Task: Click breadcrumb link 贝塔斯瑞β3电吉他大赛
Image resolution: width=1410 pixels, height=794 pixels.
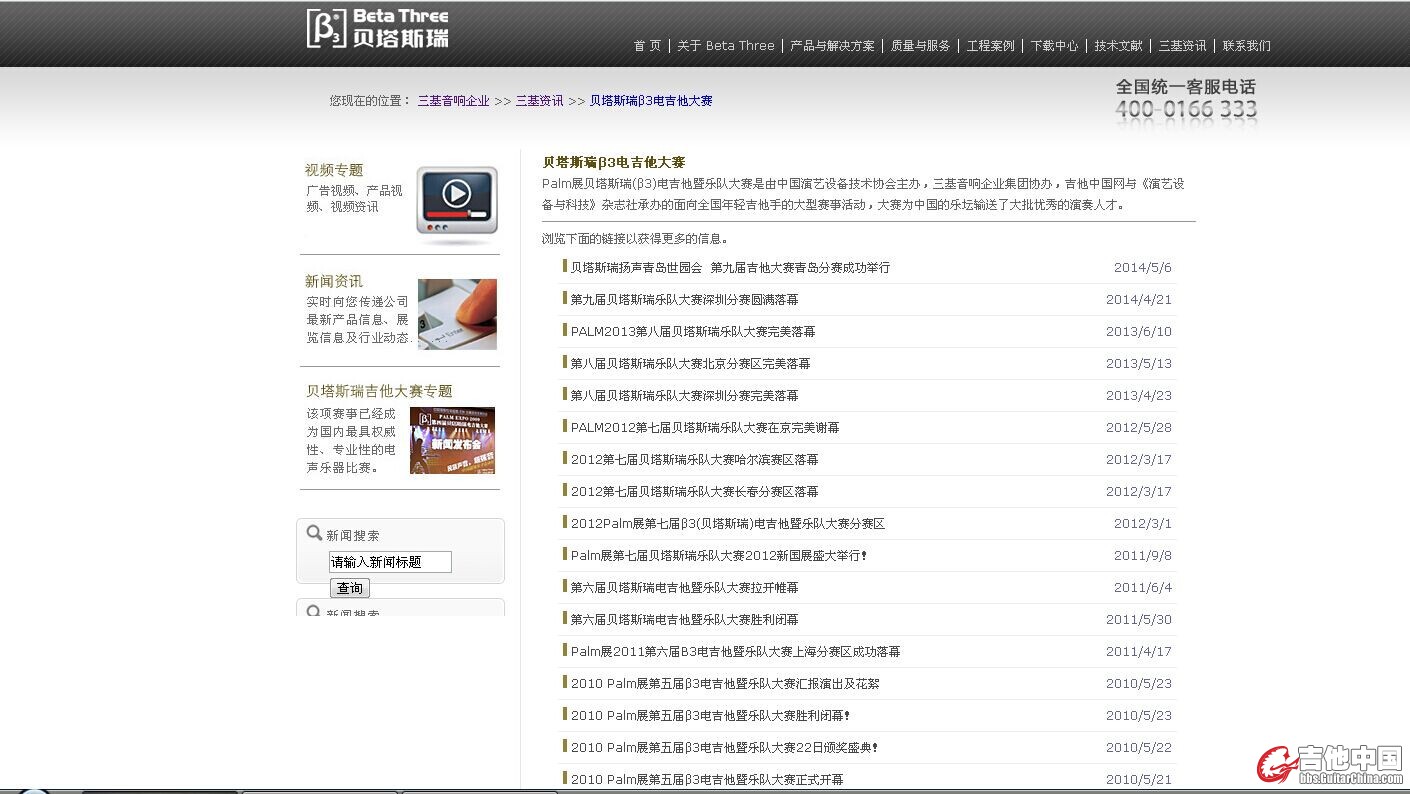Action: click(x=651, y=101)
